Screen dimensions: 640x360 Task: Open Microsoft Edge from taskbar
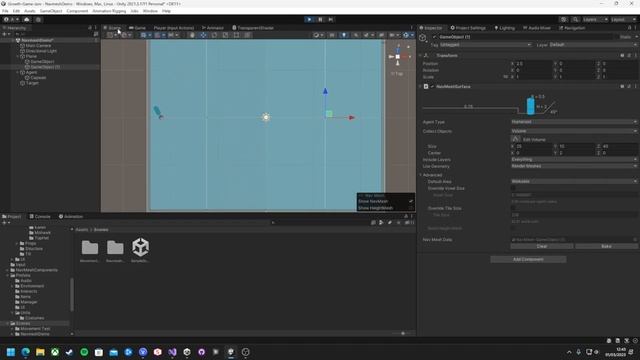pos(25,352)
